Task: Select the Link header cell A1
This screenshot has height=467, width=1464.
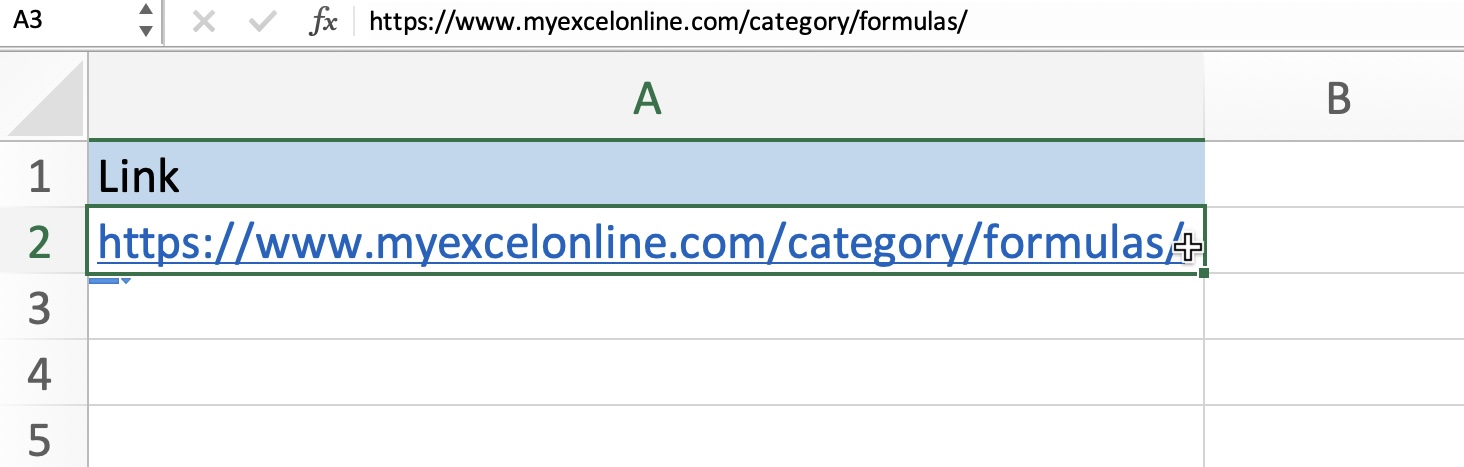Action: 646,175
